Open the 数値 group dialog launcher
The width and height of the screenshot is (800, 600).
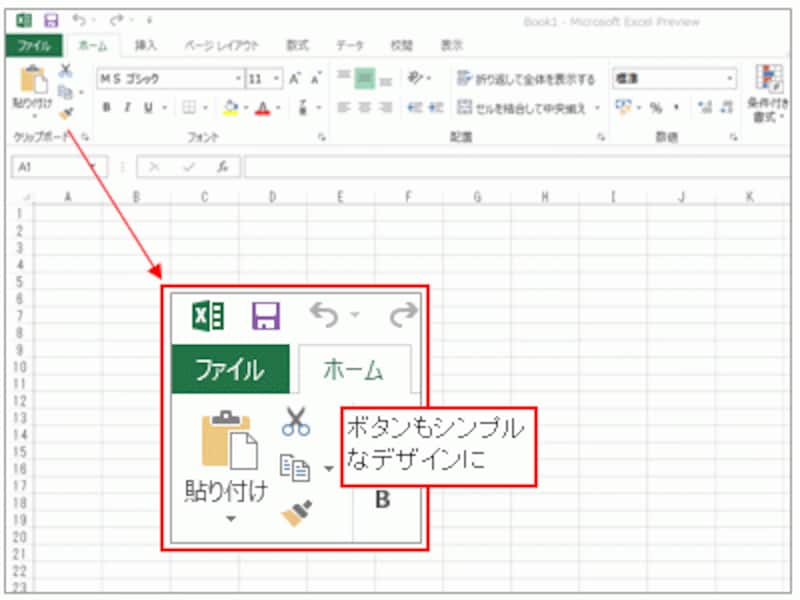click(734, 137)
